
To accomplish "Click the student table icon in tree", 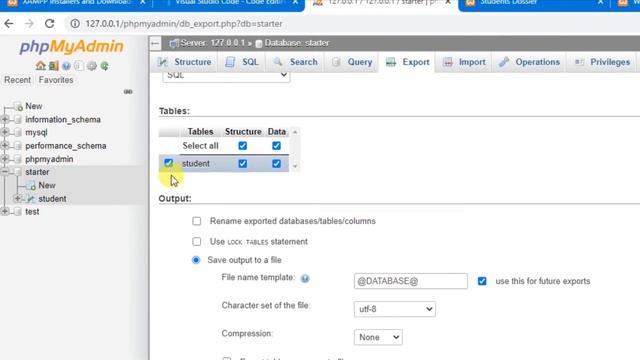I will click(31, 199).
